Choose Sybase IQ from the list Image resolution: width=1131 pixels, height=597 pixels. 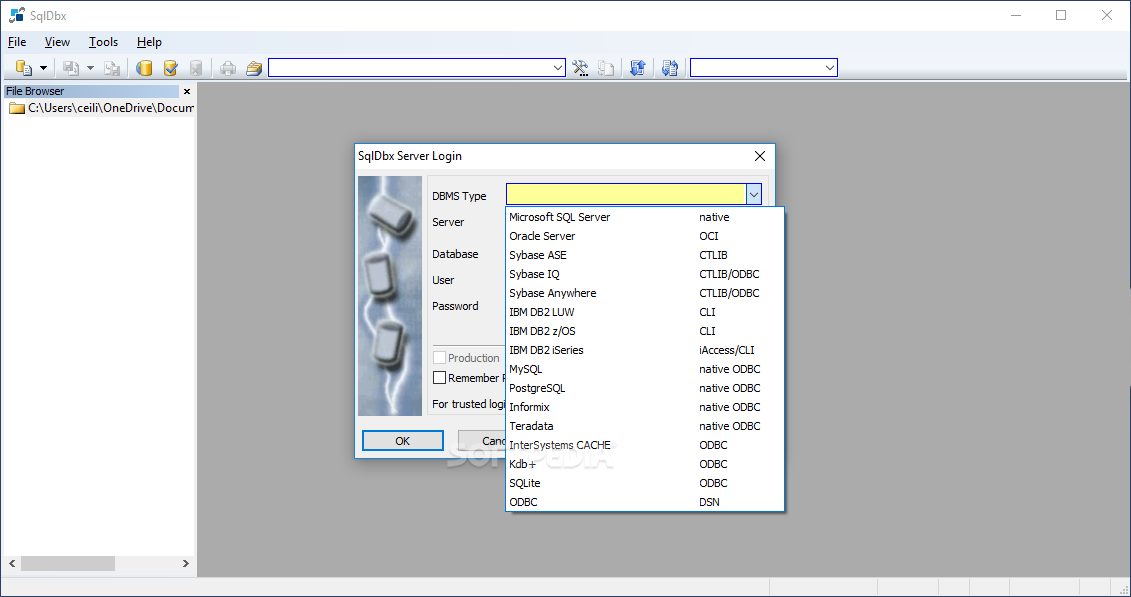(645, 274)
